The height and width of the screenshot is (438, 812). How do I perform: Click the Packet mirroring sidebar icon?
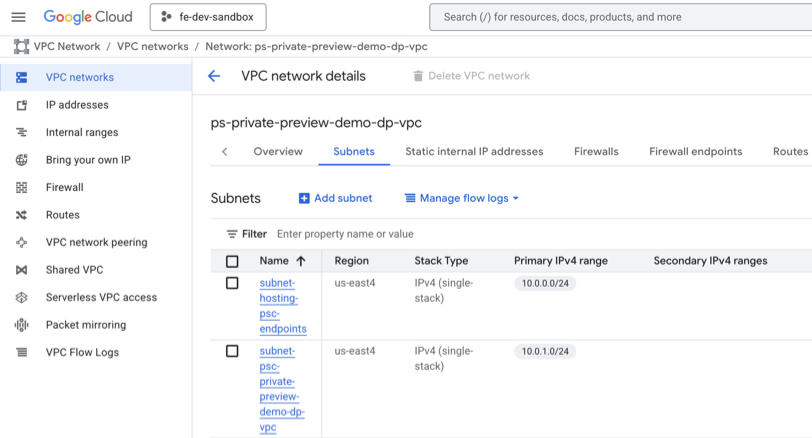[21, 325]
